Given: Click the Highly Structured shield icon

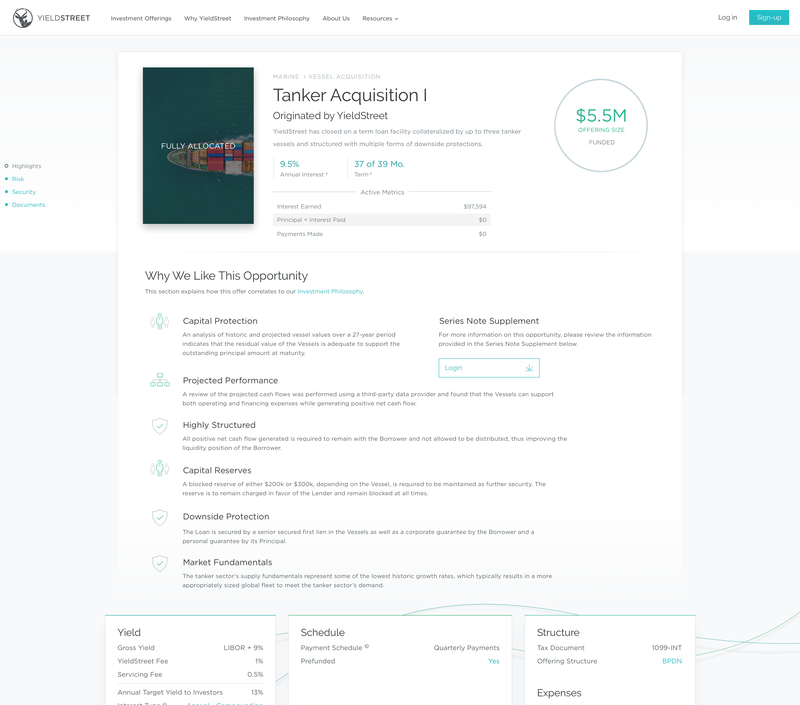Looking at the screenshot, I should pyautogui.click(x=160, y=426).
